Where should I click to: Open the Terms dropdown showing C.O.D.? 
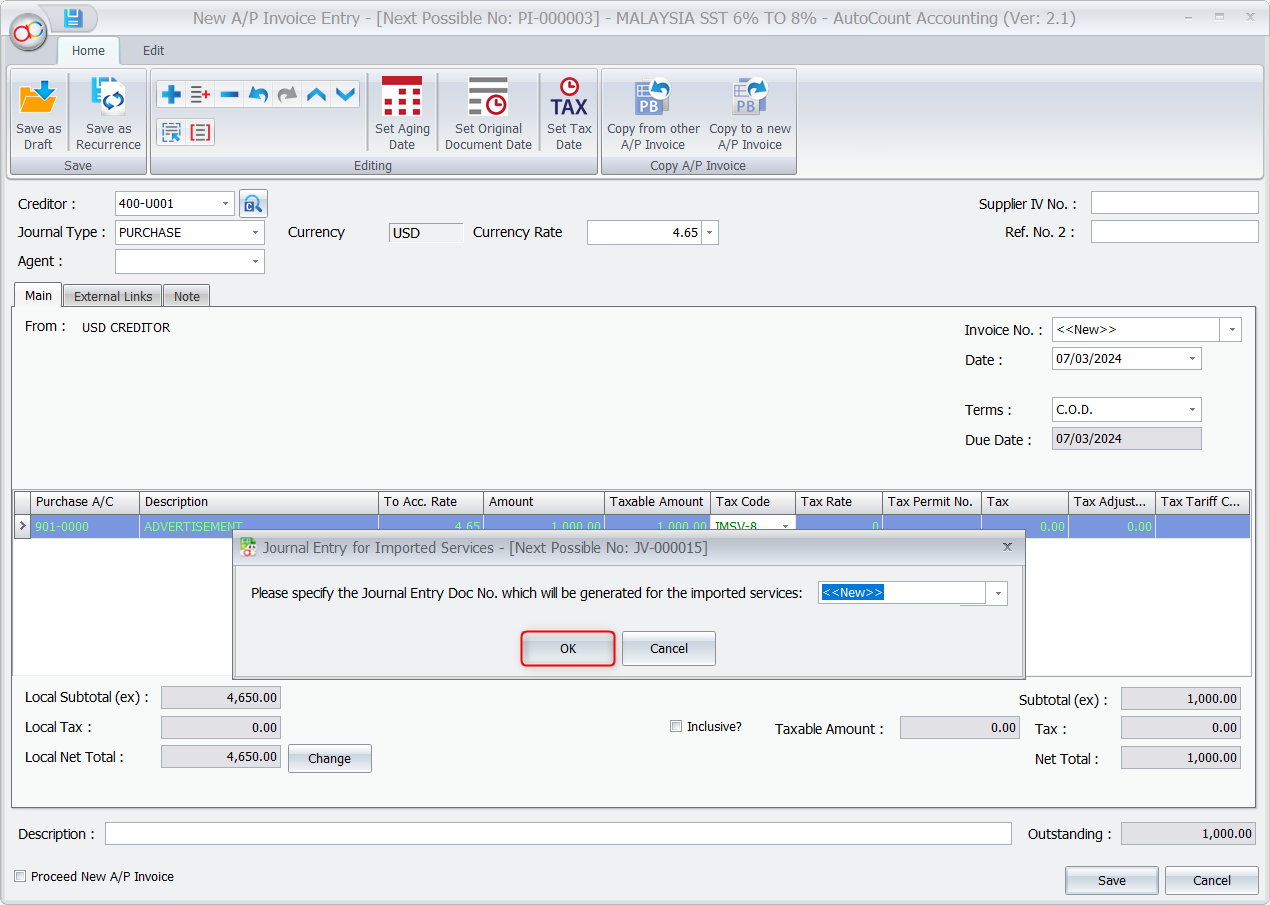coord(1192,410)
